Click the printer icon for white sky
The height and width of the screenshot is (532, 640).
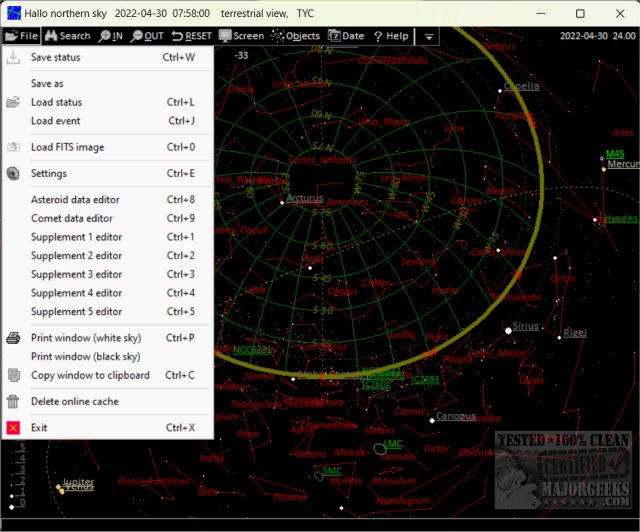coord(13,338)
